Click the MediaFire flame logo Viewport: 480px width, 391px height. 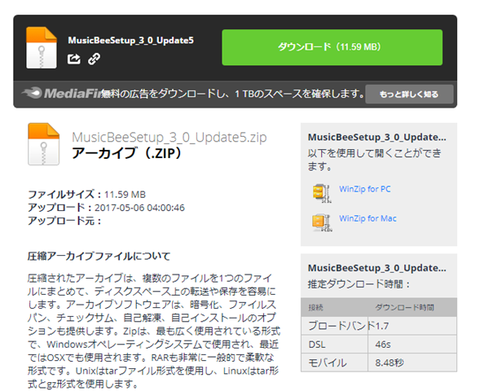coord(32,93)
